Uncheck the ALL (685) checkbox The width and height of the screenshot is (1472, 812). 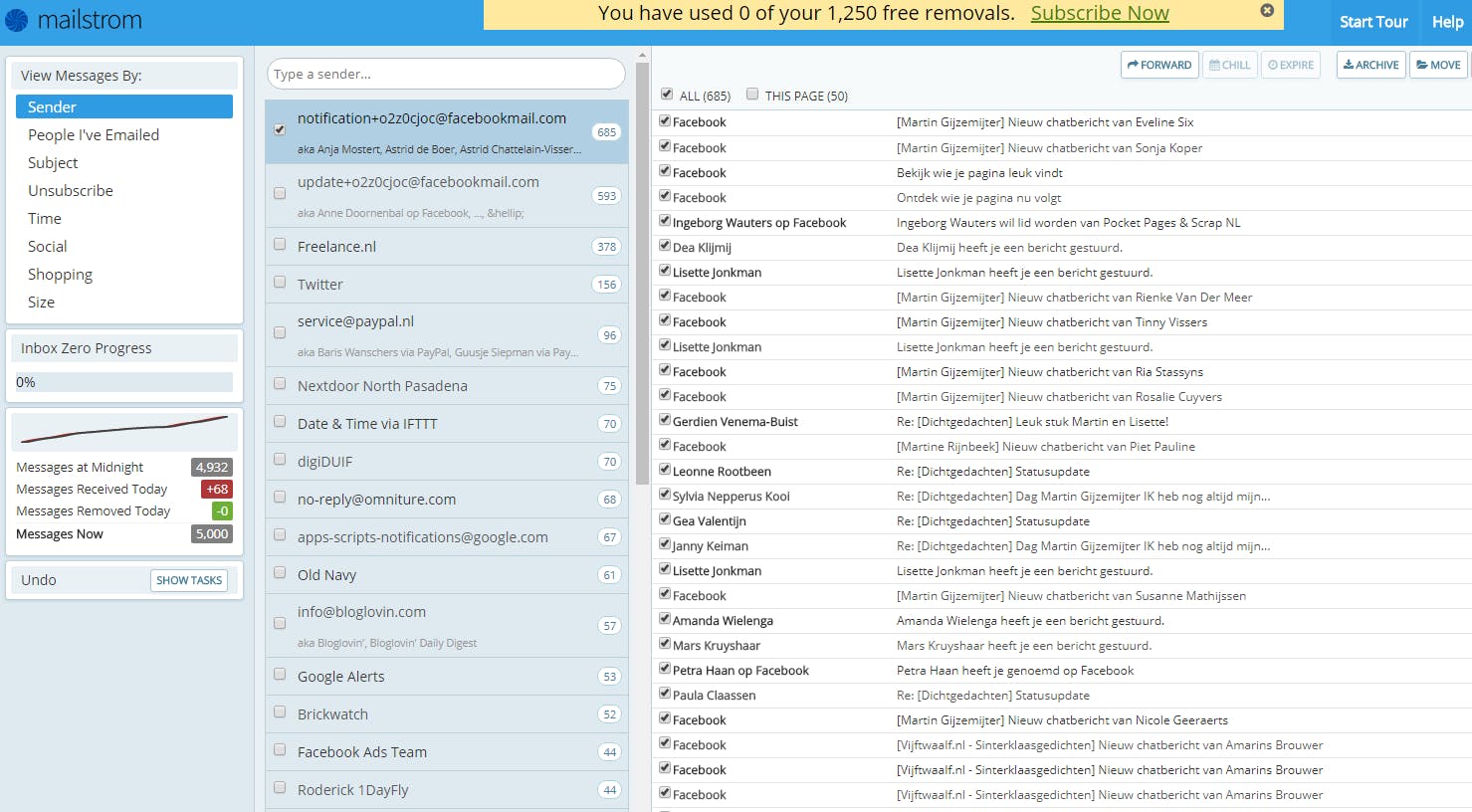pos(667,95)
